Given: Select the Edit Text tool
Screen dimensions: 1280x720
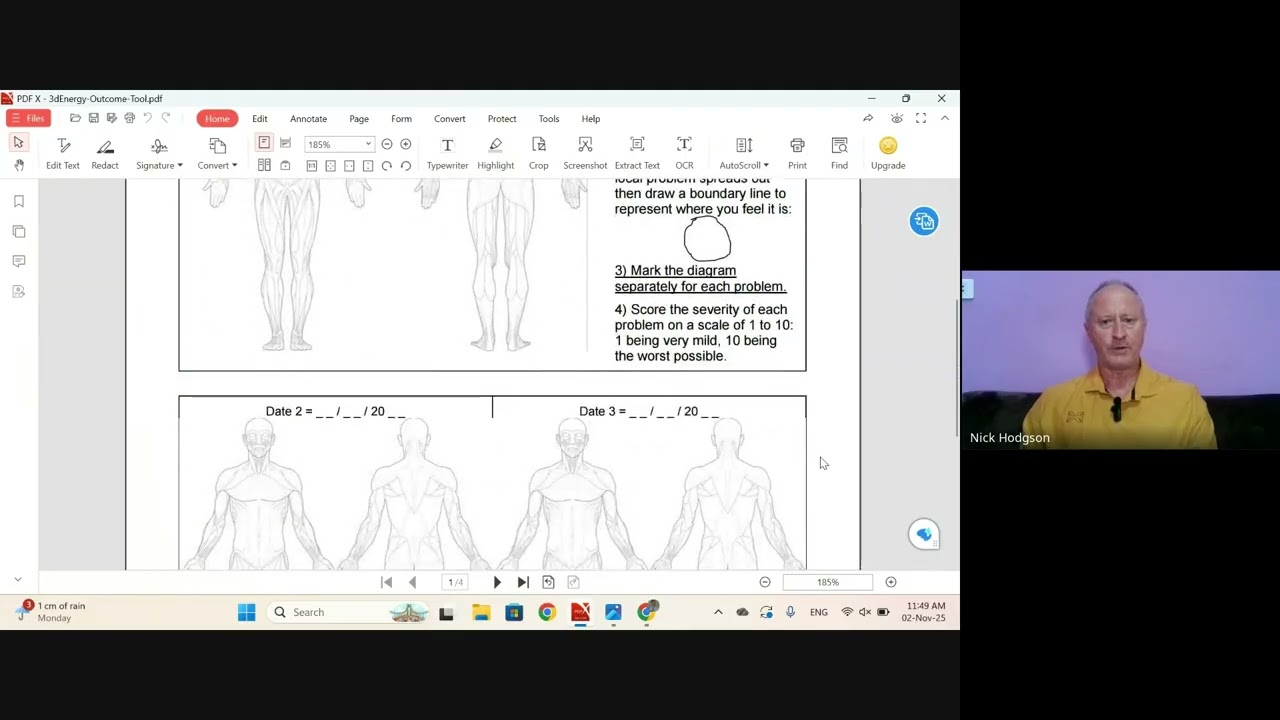Looking at the screenshot, I should pos(63,154).
